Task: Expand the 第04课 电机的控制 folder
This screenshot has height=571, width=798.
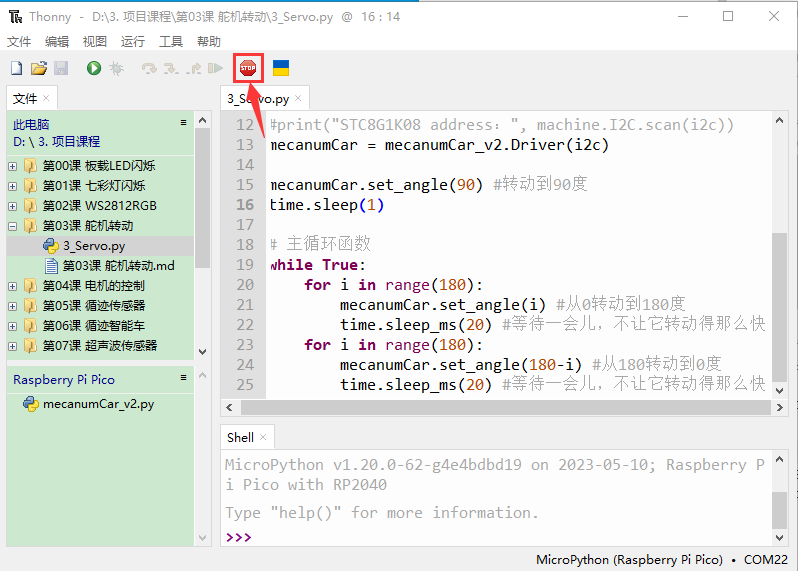Action: pos(13,286)
